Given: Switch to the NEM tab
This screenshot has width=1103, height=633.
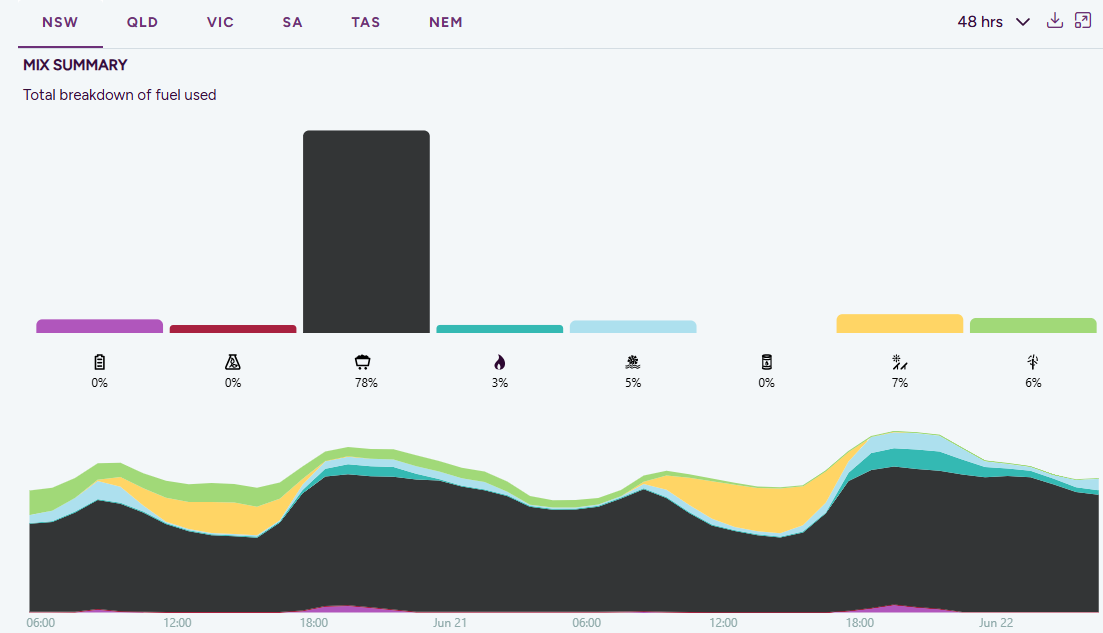Looking at the screenshot, I should [x=446, y=23].
